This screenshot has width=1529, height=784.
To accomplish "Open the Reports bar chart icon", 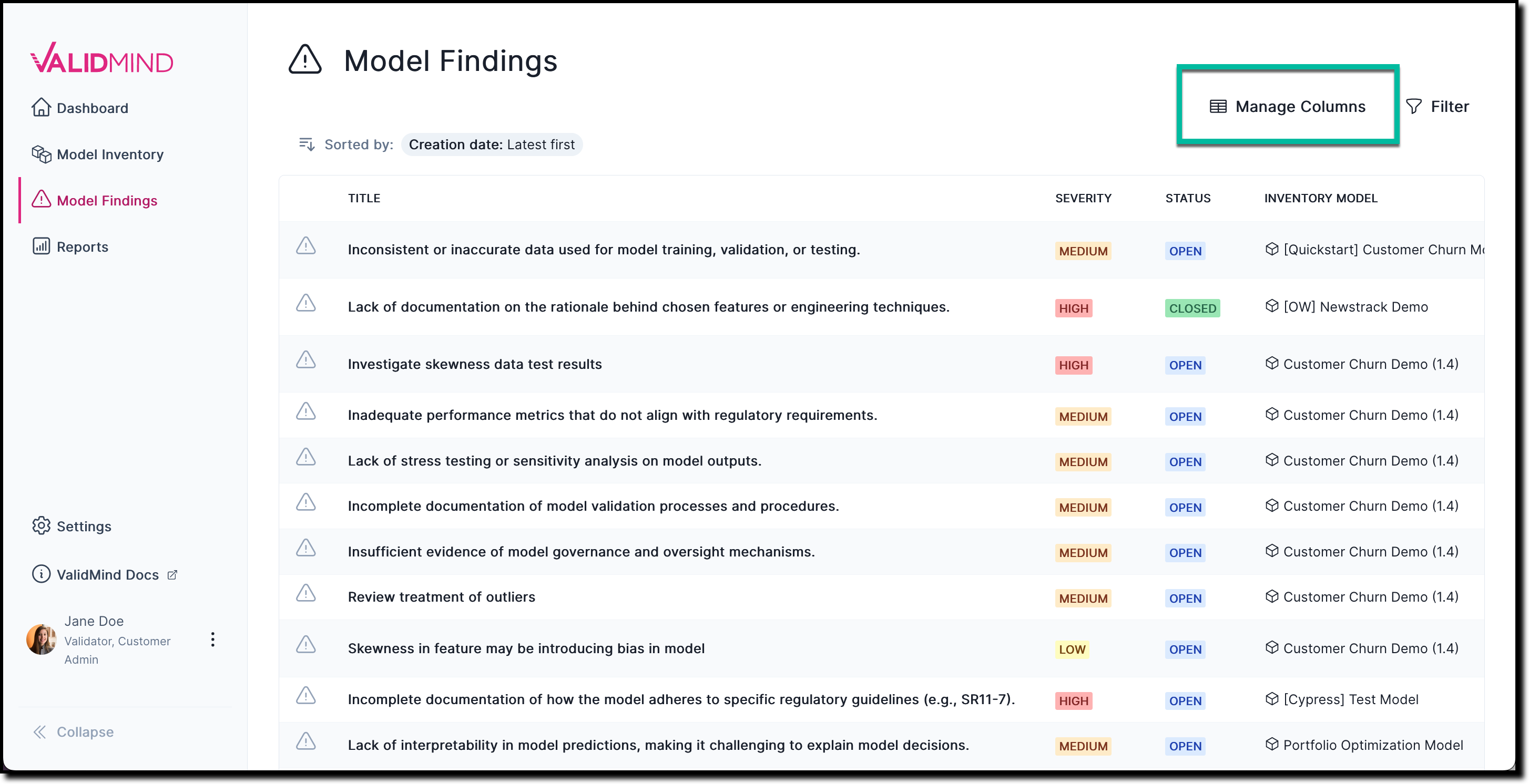I will pos(40,246).
